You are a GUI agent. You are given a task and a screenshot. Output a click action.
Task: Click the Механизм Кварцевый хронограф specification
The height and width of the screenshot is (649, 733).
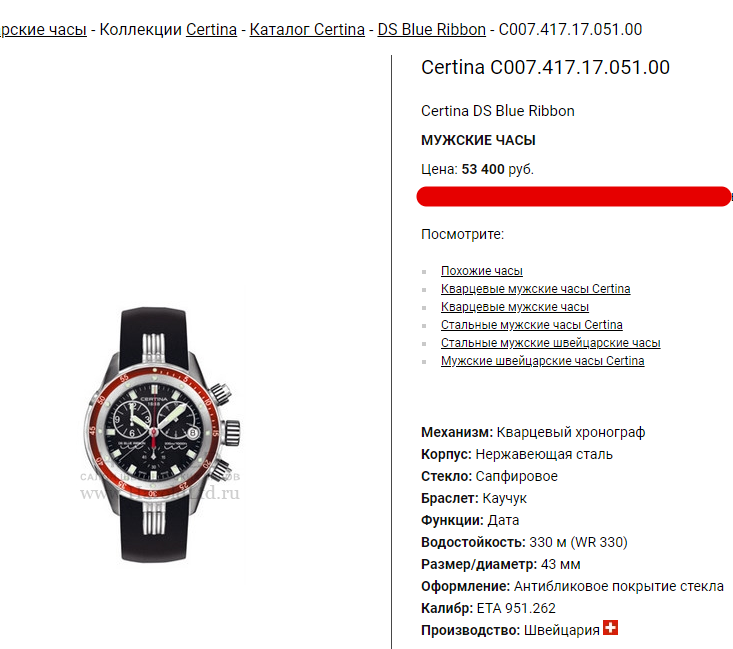tap(533, 432)
